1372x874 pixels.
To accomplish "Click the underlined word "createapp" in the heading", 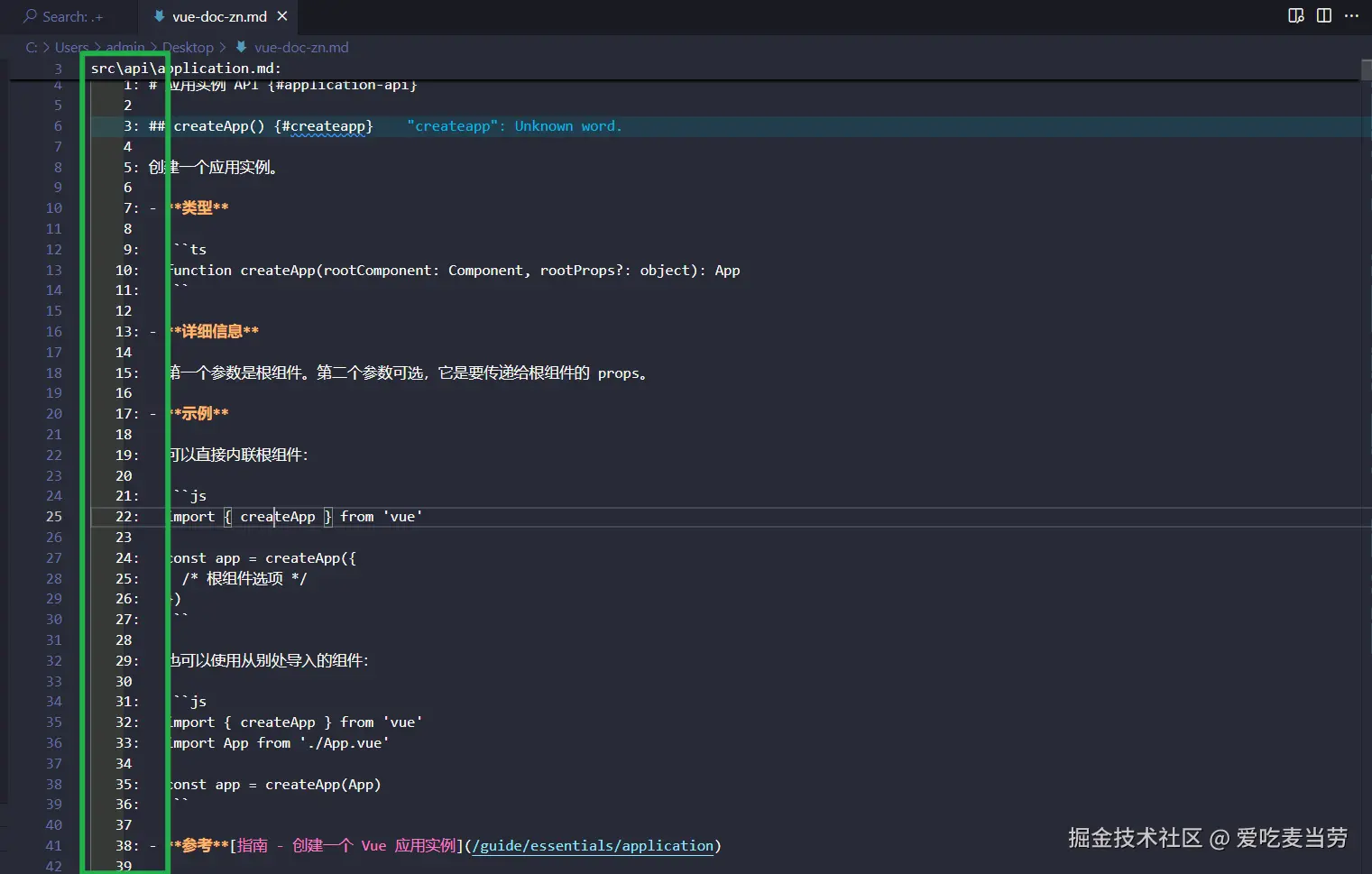I will pos(327,126).
